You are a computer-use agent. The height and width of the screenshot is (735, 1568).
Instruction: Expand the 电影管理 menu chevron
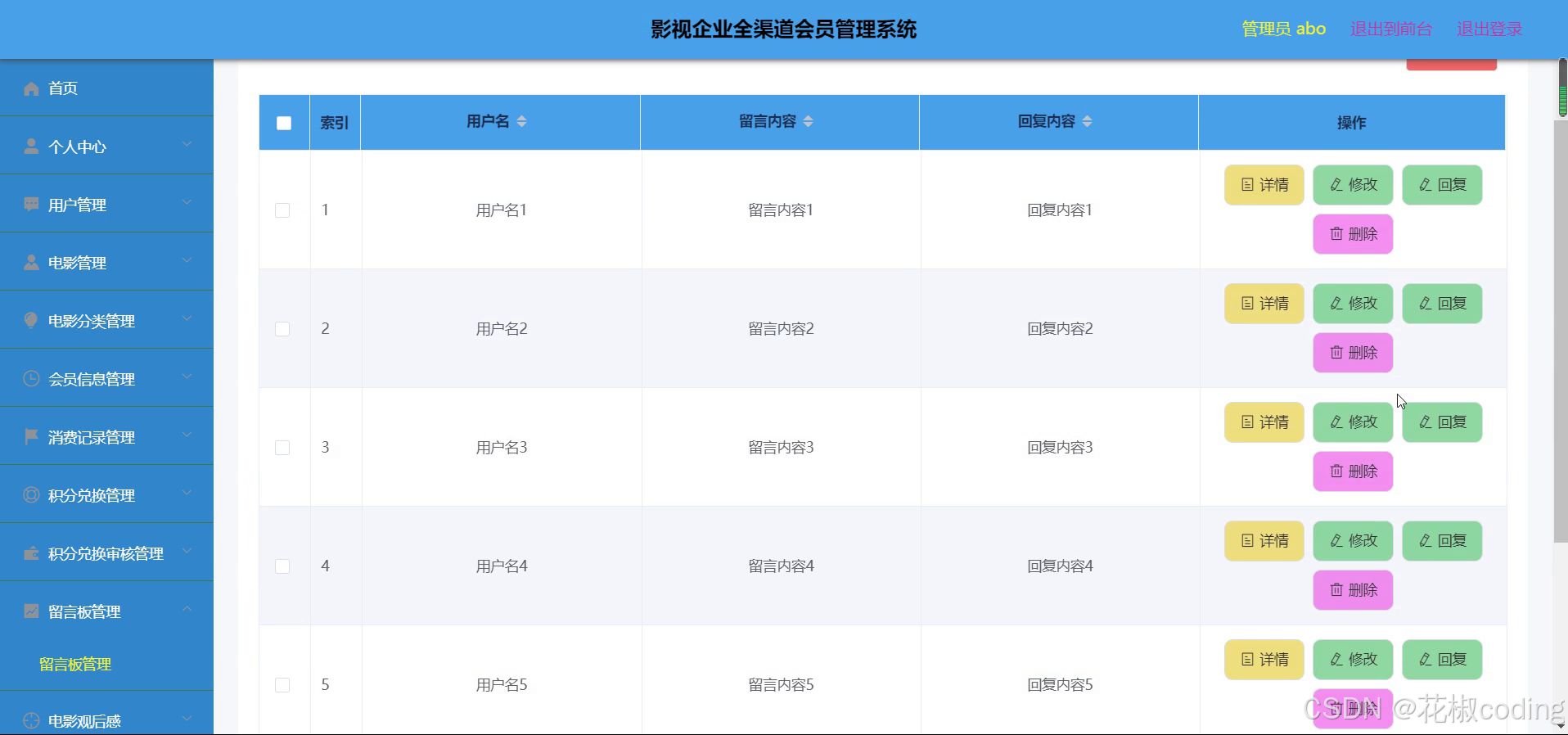[x=187, y=260]
